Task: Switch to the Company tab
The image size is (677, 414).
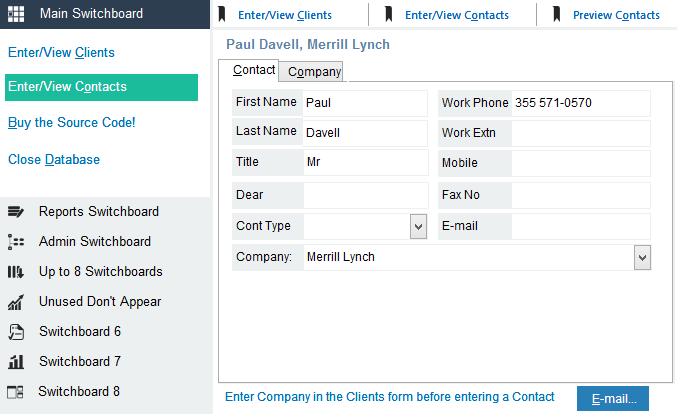Action: point(314,71)
